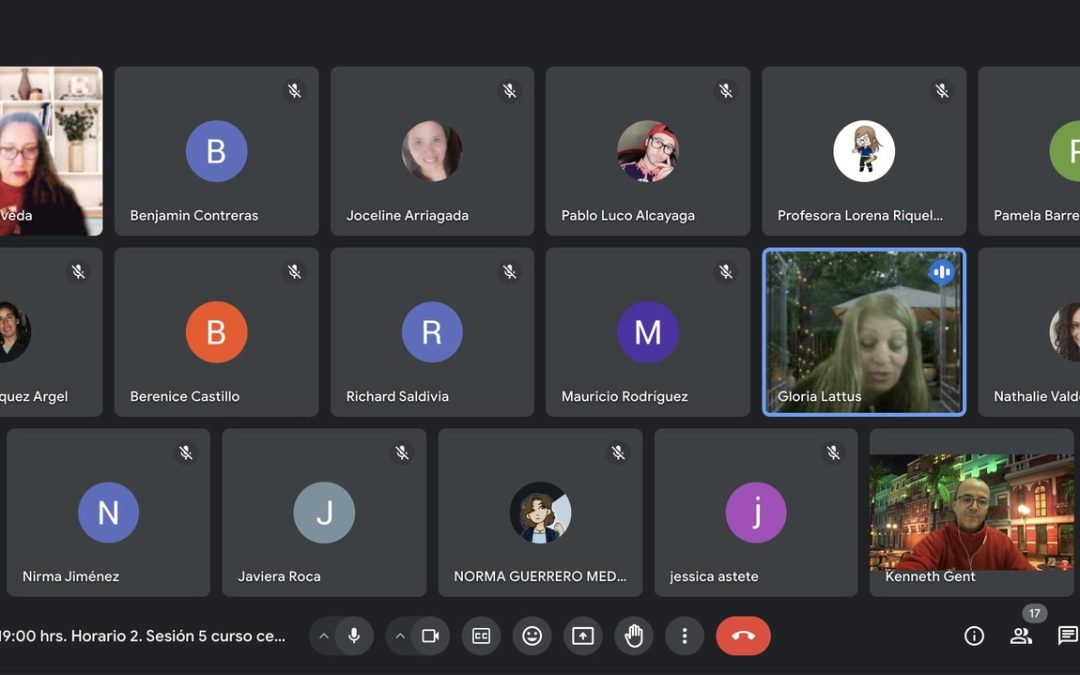1080x675 pixels.
Task: Click muted mic icon on Berenice Castillo tile
Action: [x=294, y=271]
